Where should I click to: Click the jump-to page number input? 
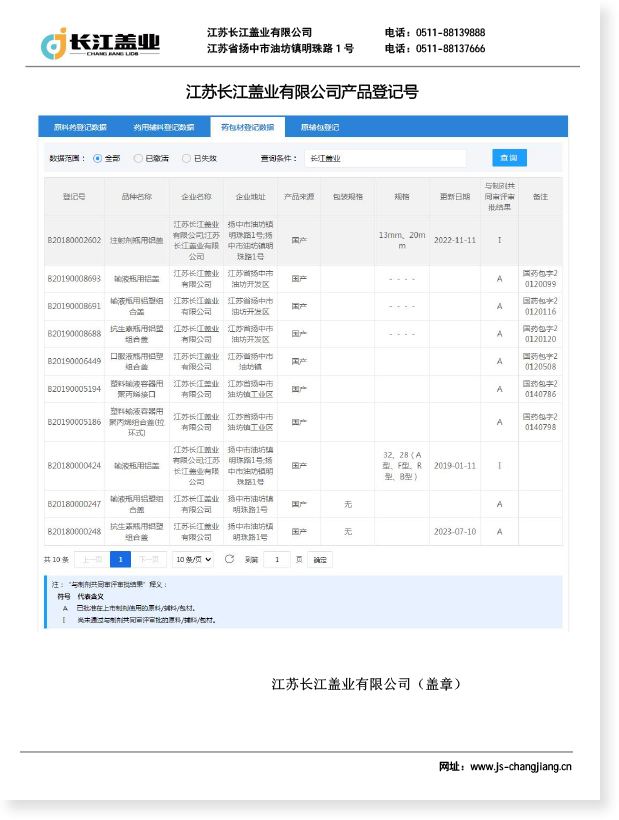(277, 559)
